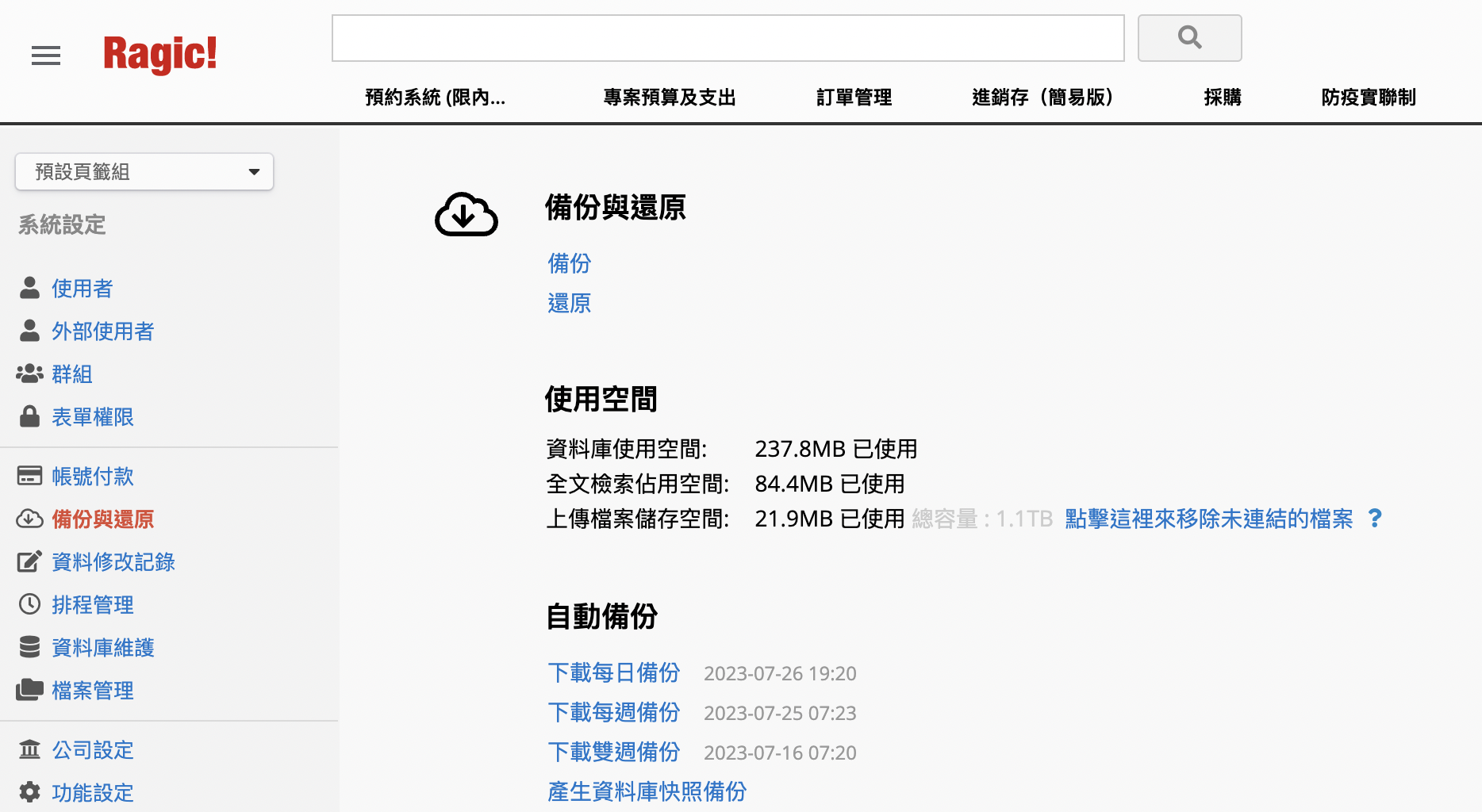Click the cloud icon next to sidebar 備份與還原
1482x812 pixels.
tap(29, 519)
